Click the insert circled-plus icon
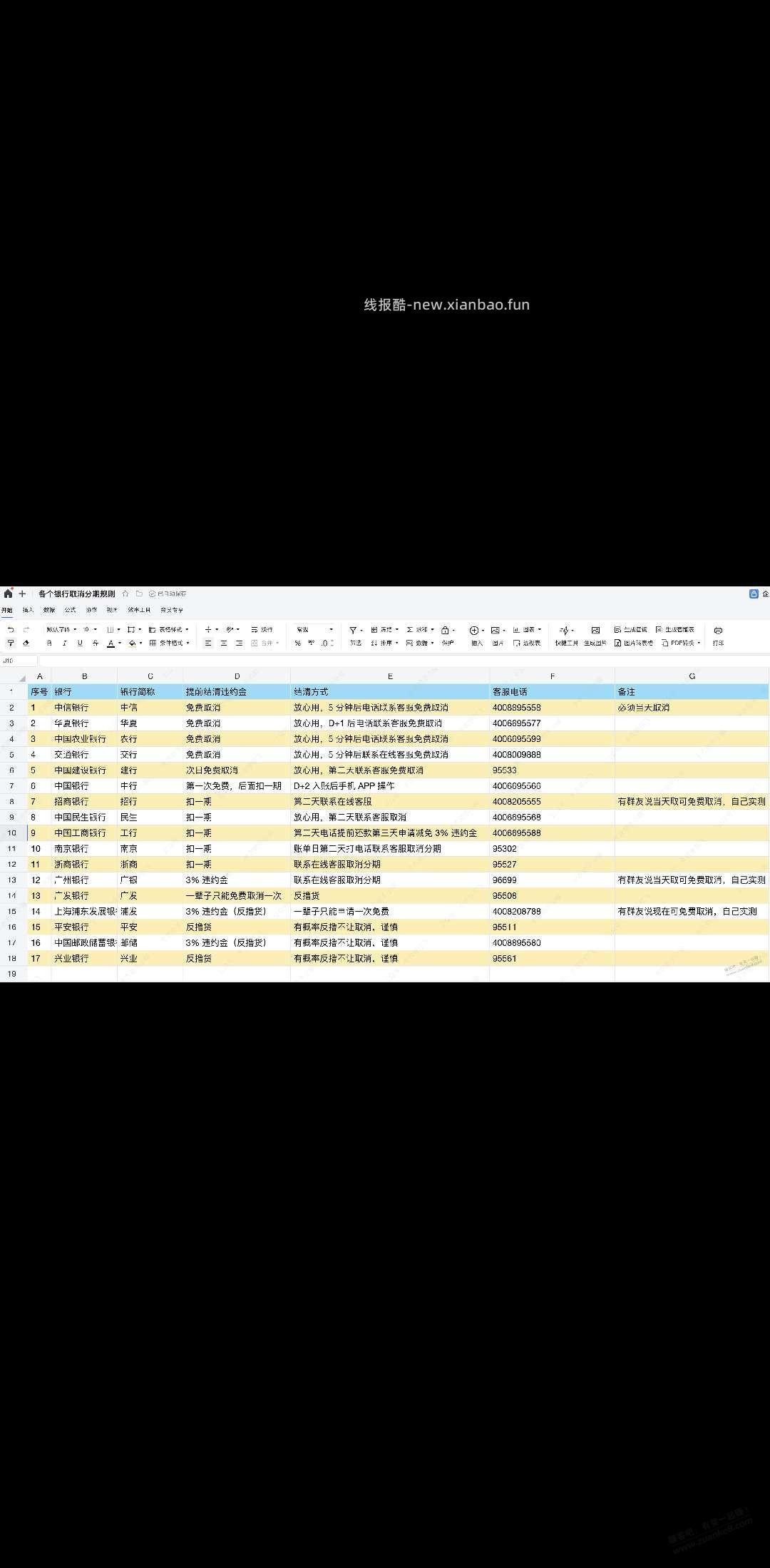Viewport: 770px width, 1568px height. (x=474, y=631)
